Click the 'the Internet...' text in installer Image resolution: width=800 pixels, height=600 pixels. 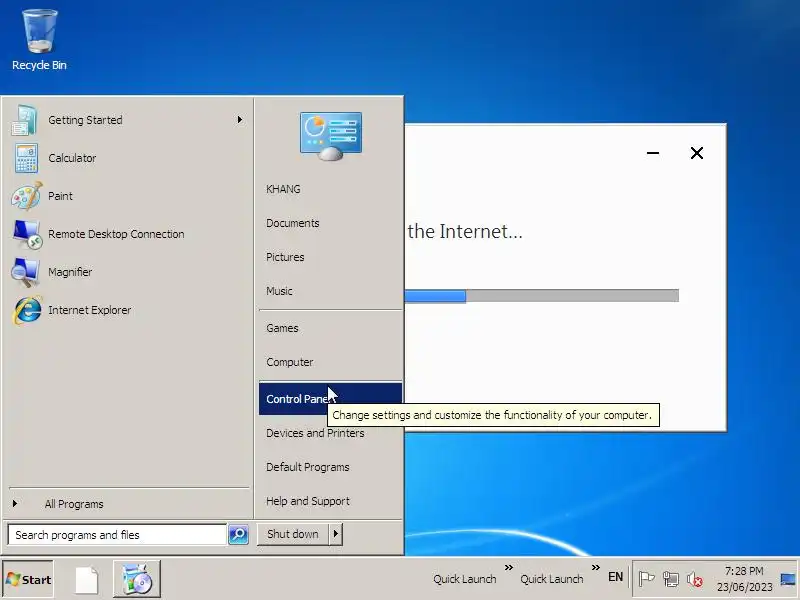point(465,232)
